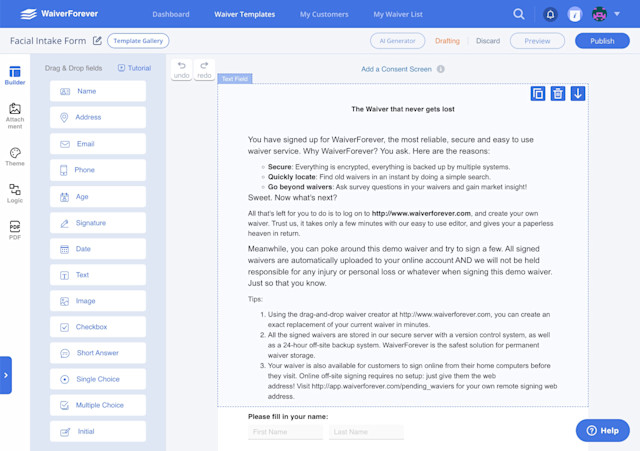640x451 pixels.
Task: Click the info circle icon in header
Action: coord(574,15)
